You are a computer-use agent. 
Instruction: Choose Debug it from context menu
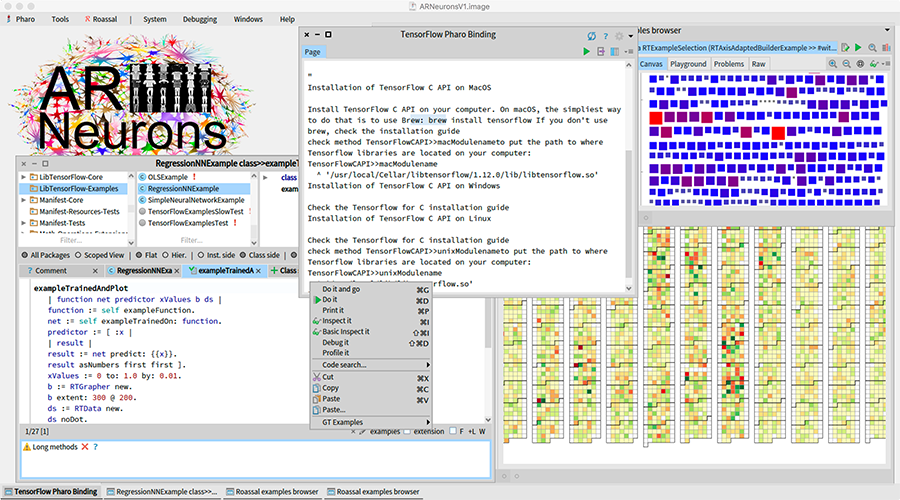pos(371,342)
